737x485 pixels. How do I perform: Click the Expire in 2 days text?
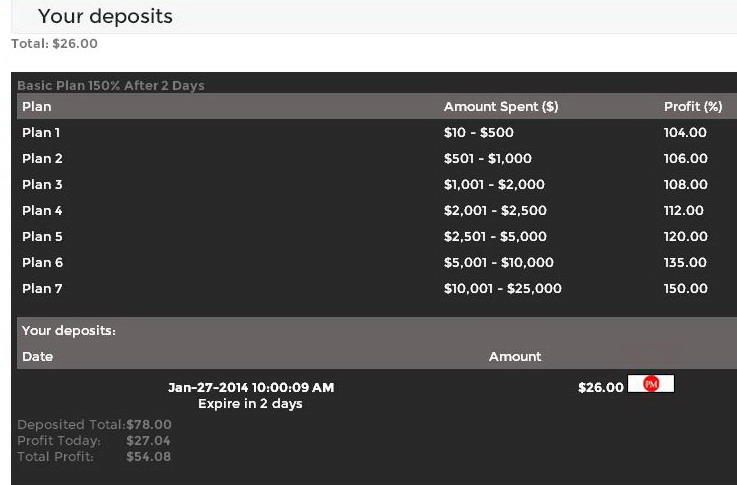click(250, 404)
